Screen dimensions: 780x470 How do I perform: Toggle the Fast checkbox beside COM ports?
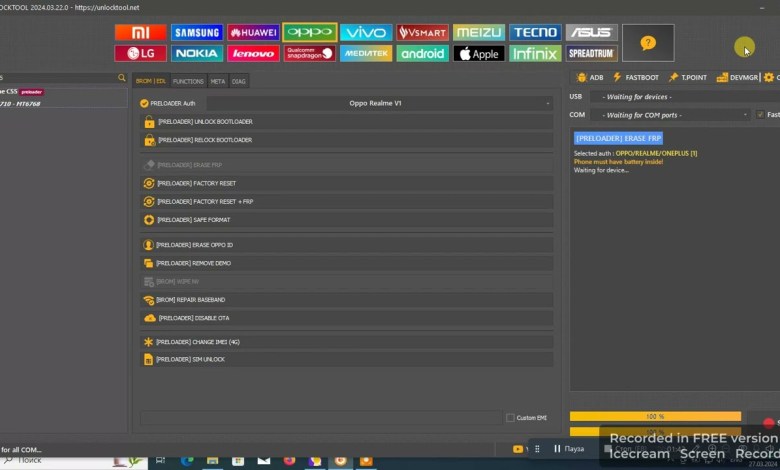[x=760, y=115]
